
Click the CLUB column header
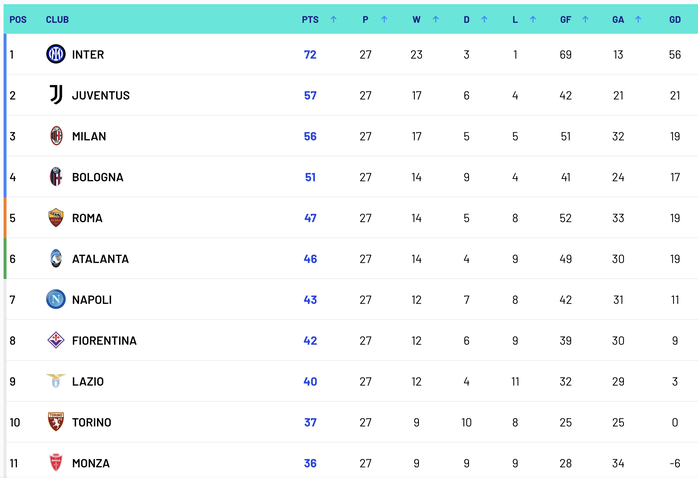[57, 20]
